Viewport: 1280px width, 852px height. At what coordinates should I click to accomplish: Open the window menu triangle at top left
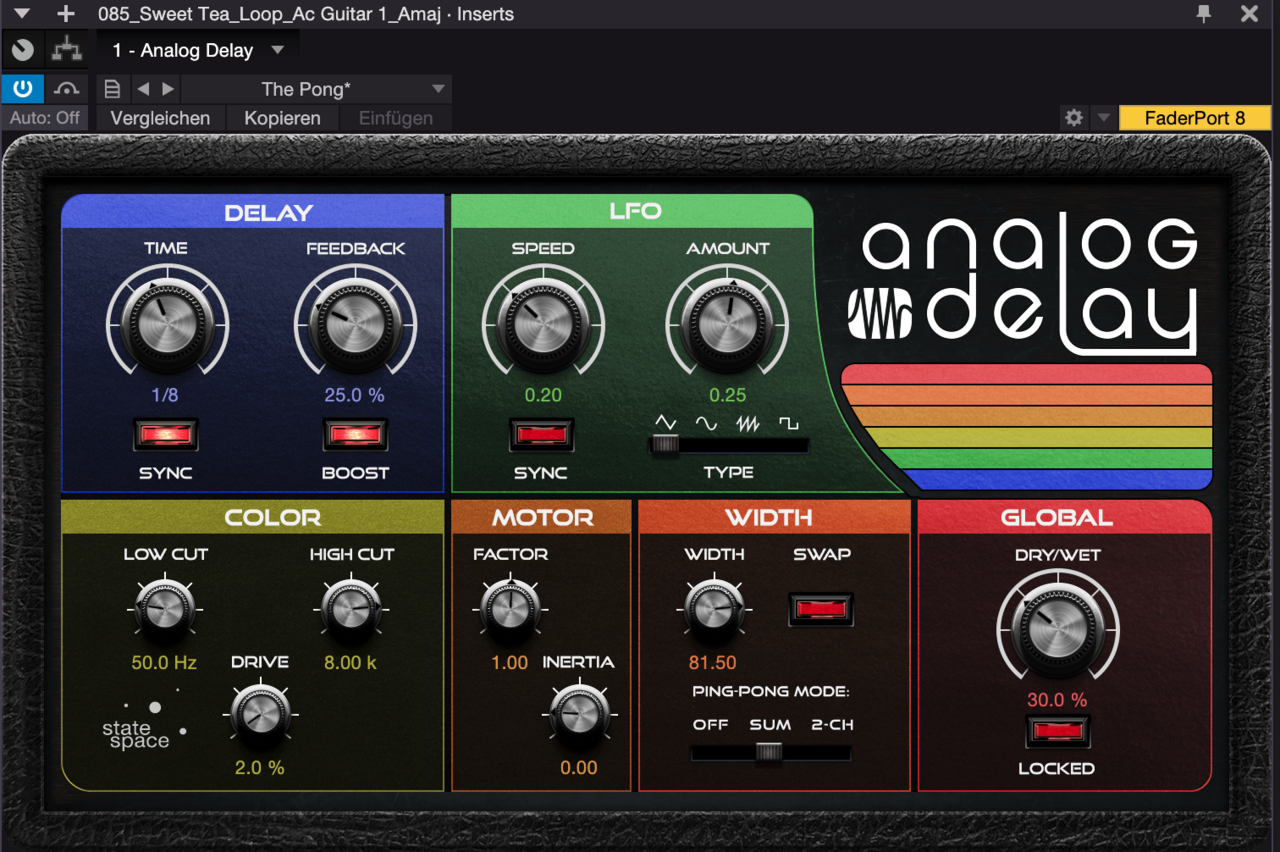pyautogui.click(x=22, y=14)
